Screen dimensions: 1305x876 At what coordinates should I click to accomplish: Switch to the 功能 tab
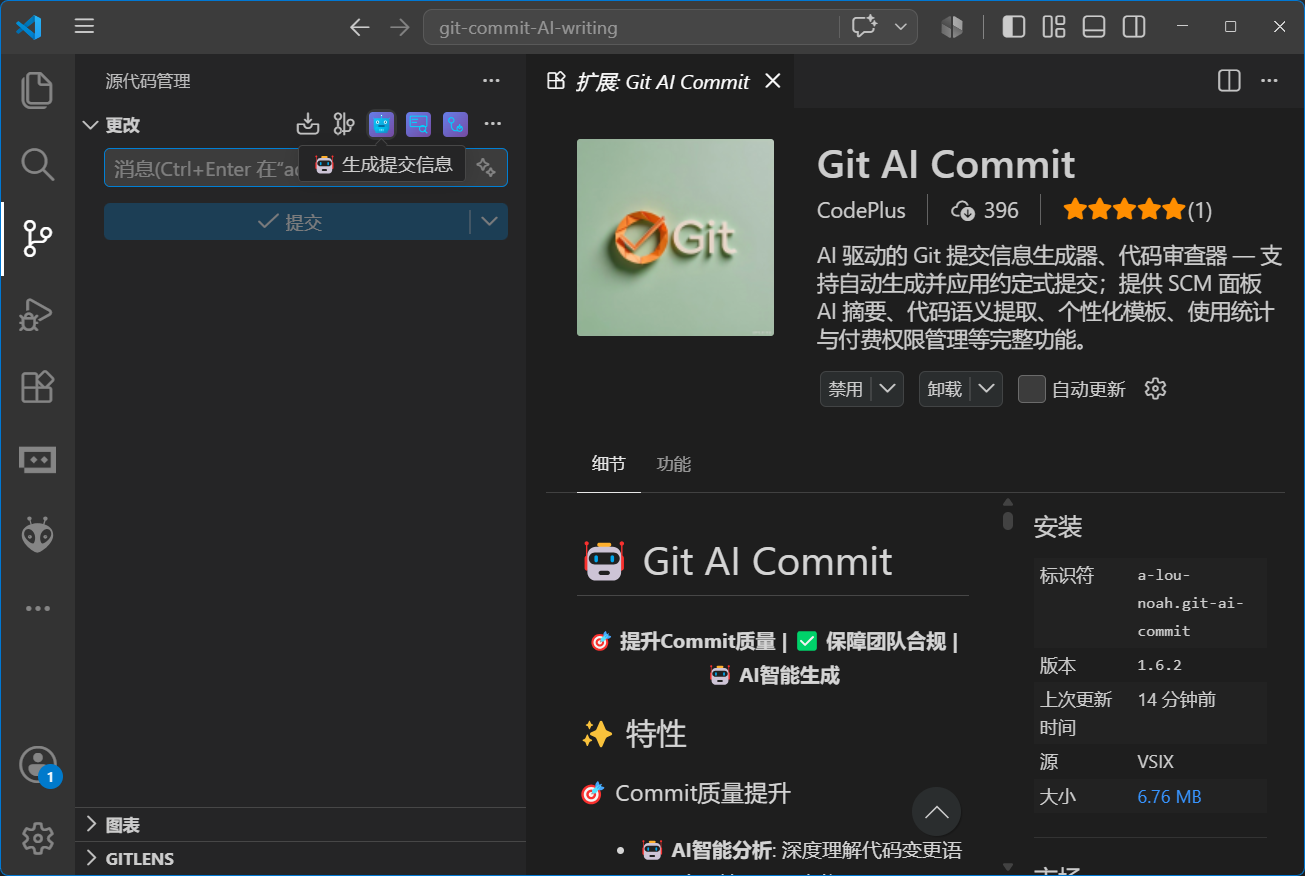pyautogui.click(x=674, y=464)
